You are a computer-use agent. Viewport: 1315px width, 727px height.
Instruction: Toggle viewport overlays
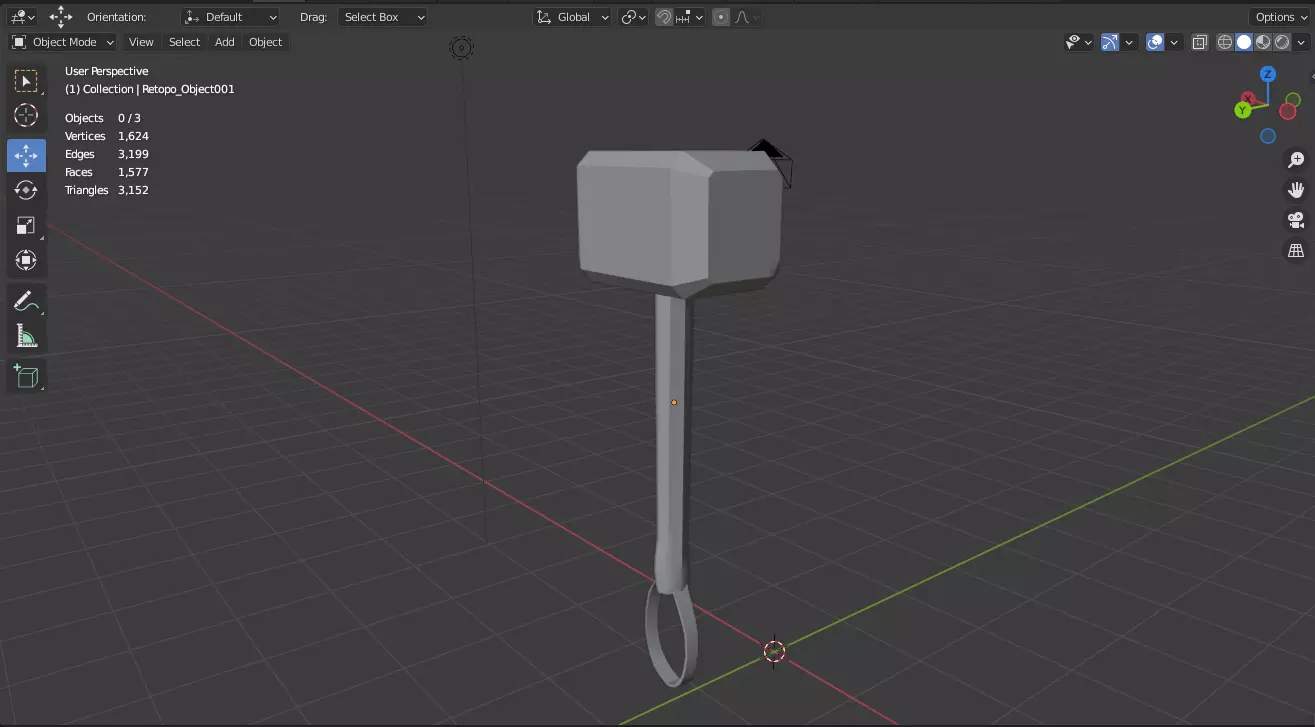click(1155, 42)
